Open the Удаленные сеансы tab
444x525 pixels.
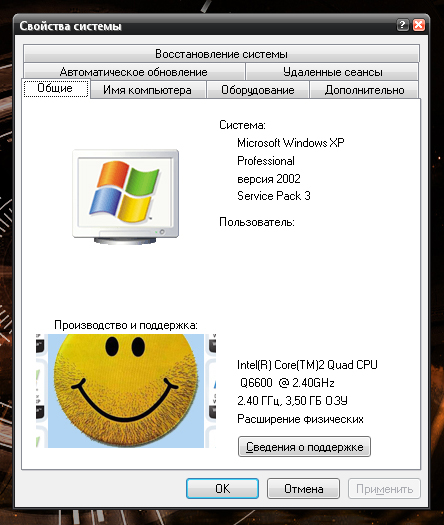click(332, 72)
